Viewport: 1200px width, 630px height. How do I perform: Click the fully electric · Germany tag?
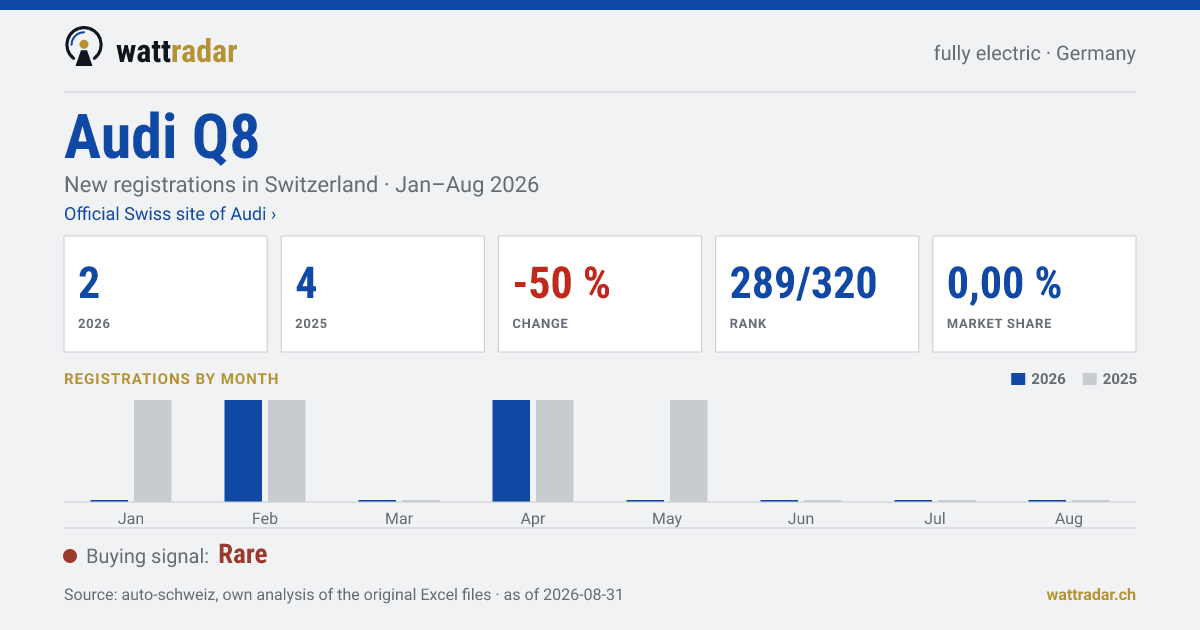1035,53
